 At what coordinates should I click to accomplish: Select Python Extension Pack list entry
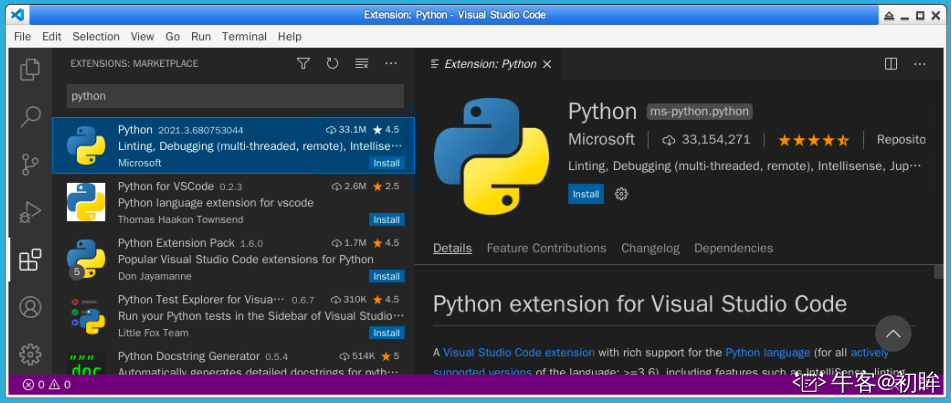click(234, 259)
